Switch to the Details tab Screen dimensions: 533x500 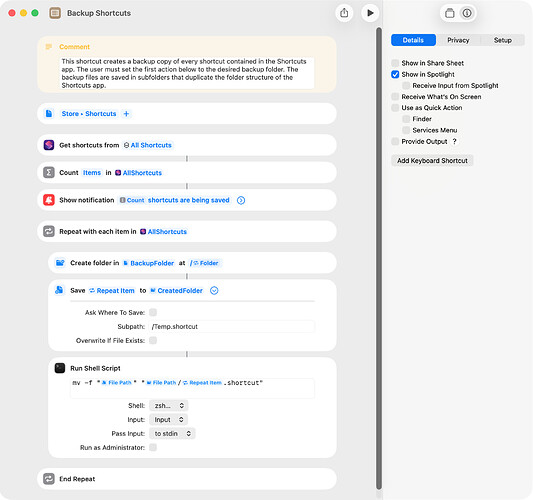point(413,40)
